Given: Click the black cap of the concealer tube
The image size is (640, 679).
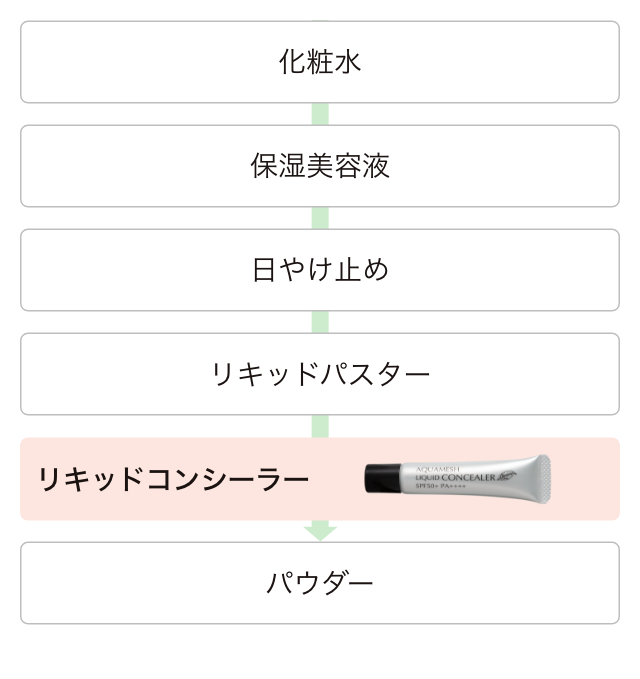Looking at the screenshot, I should (383, 478).
